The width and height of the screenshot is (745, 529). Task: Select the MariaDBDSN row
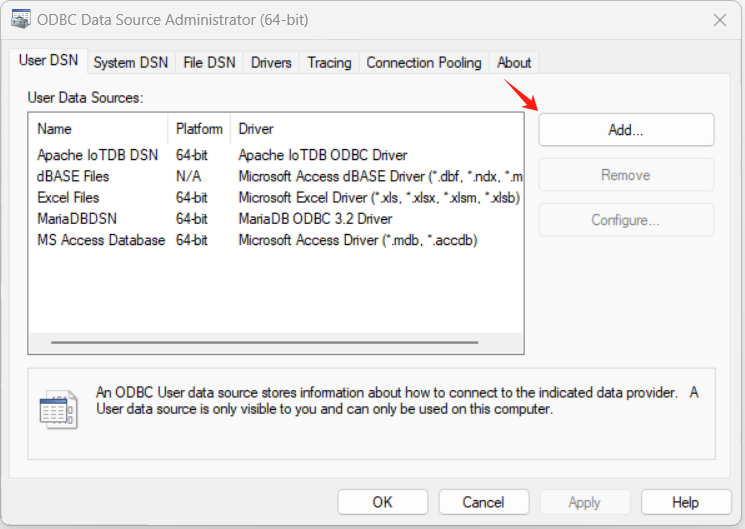pos(75,218)
